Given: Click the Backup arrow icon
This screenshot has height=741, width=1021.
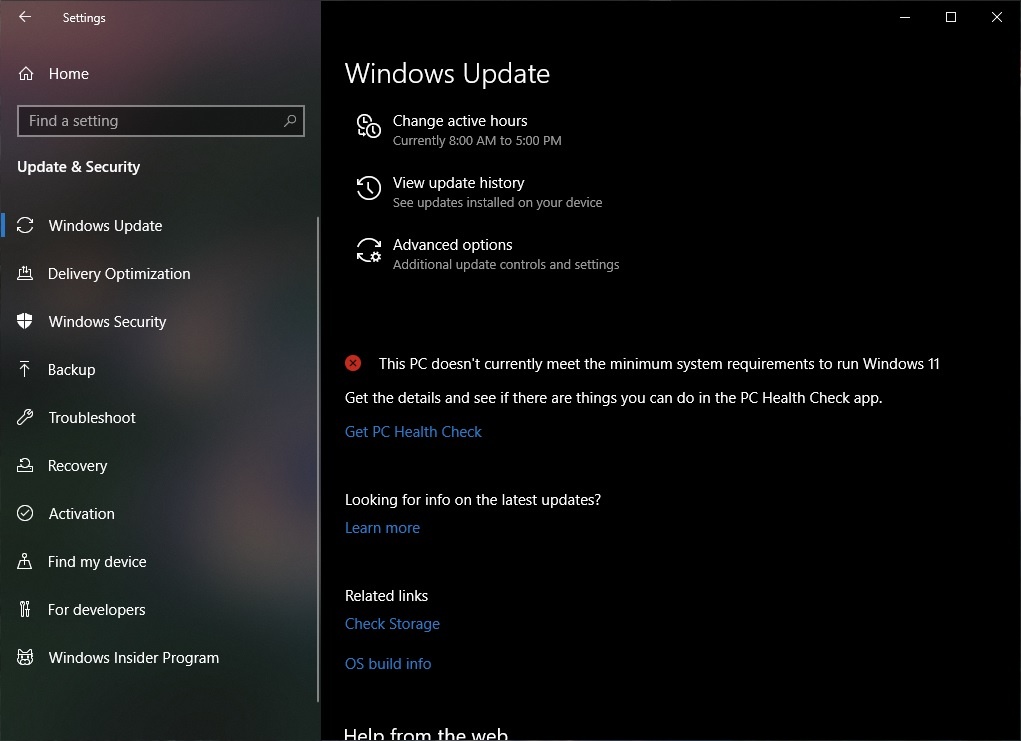Looking at the screenshot, I should [25, 369].
